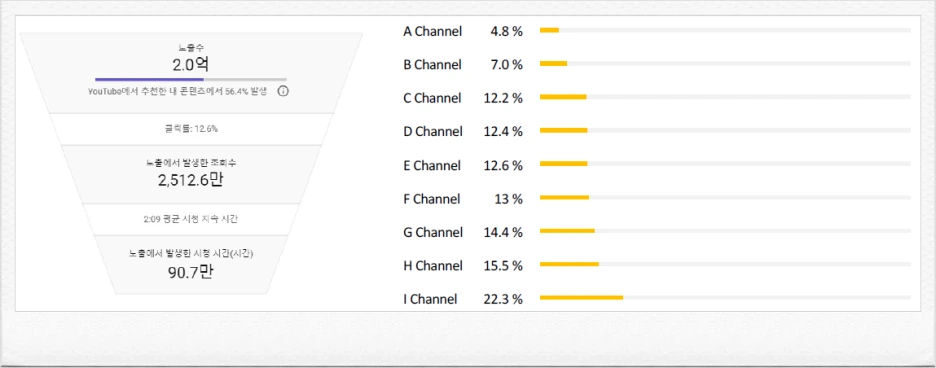Select the D Channel label
Screen dimensions: 936x368
click(433, 131)
